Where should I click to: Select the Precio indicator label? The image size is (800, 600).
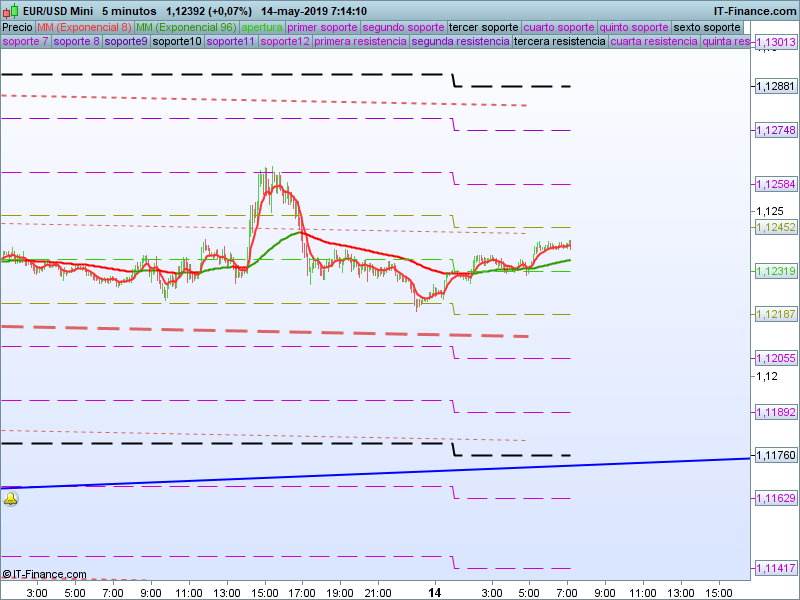tap(17, 27)
